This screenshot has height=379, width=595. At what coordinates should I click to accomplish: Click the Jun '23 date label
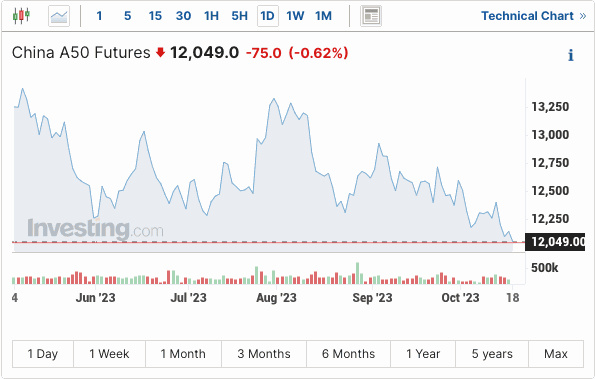[x=96, y=297]
